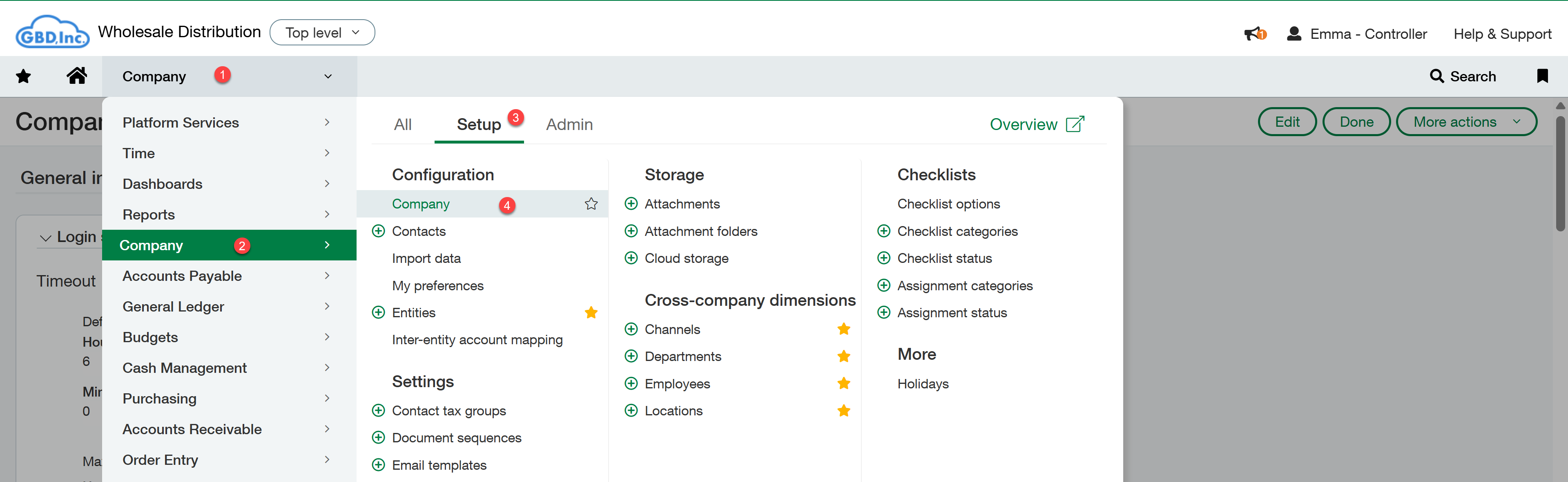Open favorites star in navigation bar
Viewport: 1568px width, 482px height.
(x=23, y=76)
